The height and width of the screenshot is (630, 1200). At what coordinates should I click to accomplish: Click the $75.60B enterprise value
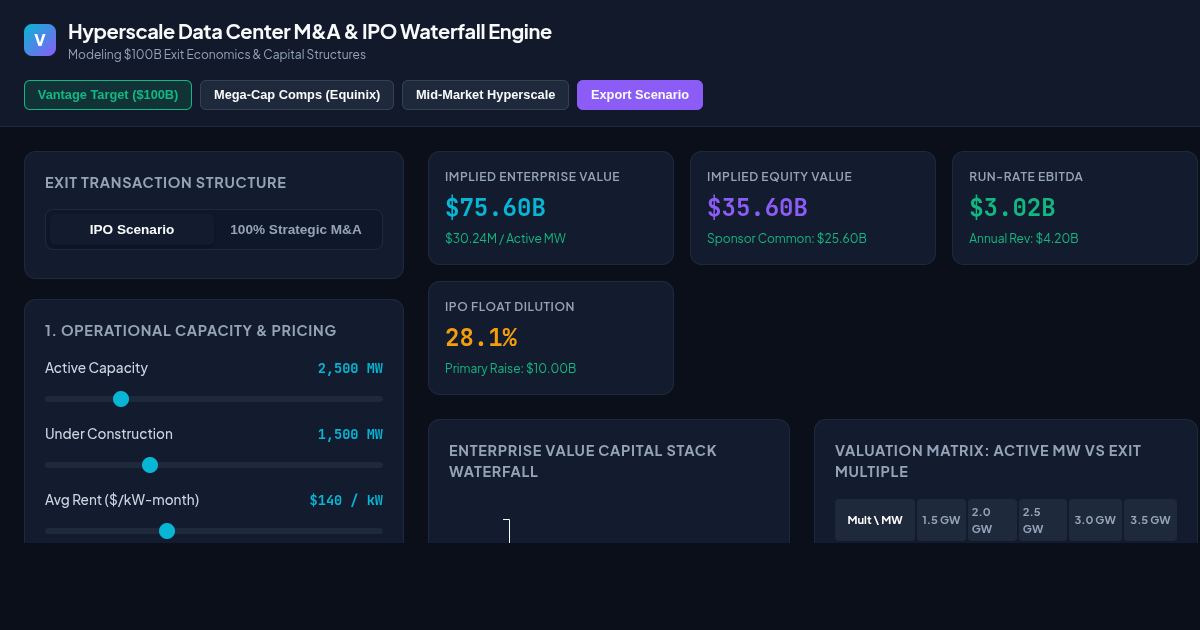pos(495,208)
